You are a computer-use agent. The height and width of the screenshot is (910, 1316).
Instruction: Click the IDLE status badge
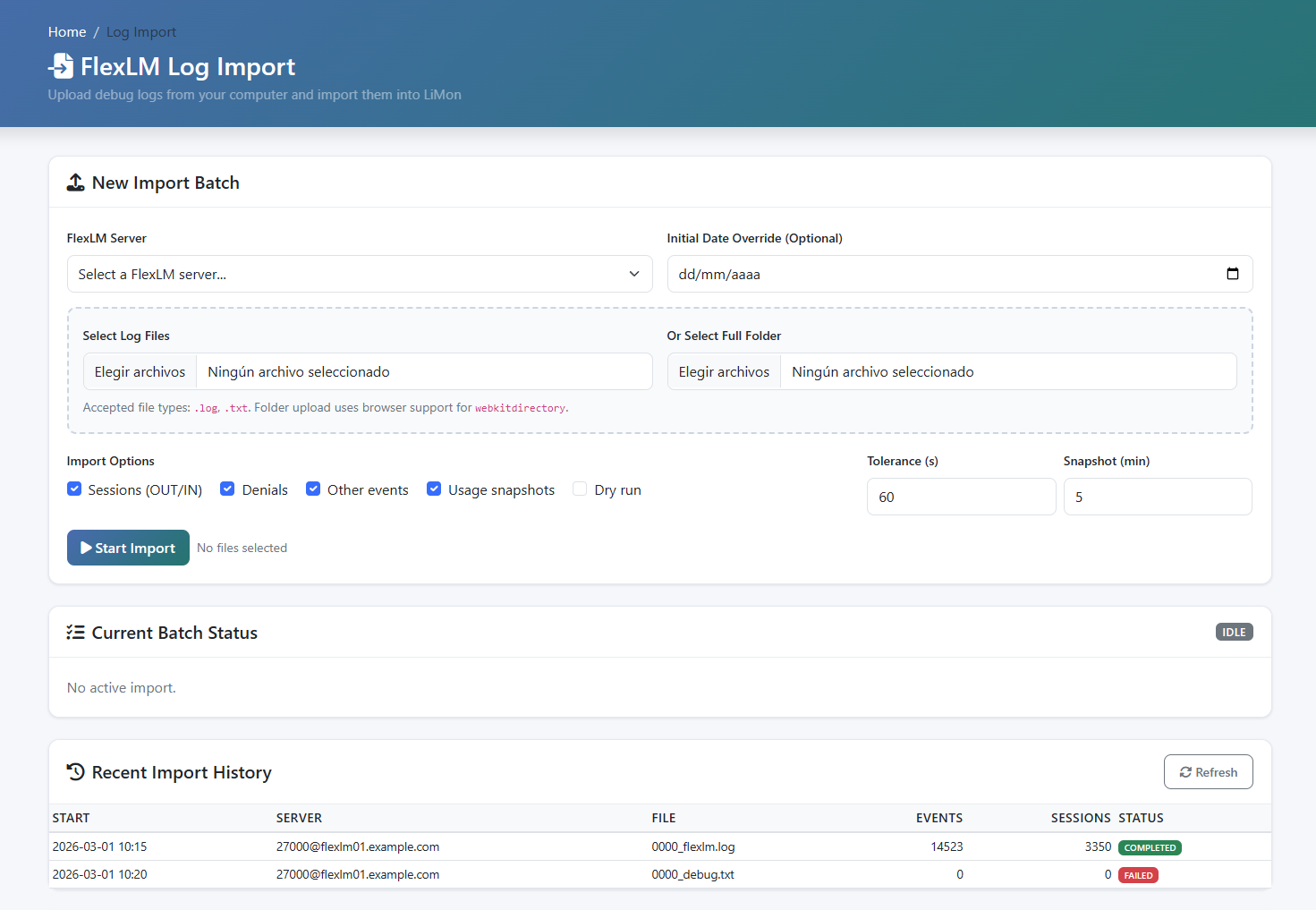1234,632
